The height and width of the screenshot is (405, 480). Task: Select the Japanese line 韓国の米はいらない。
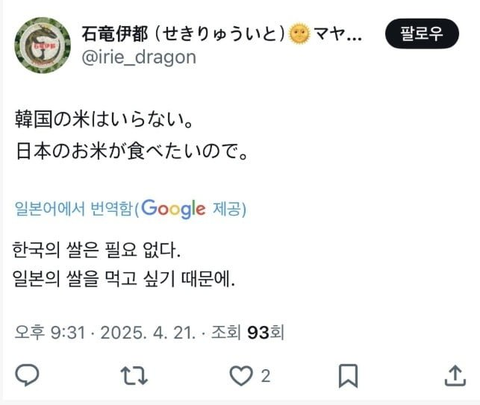tap(104, 120)
